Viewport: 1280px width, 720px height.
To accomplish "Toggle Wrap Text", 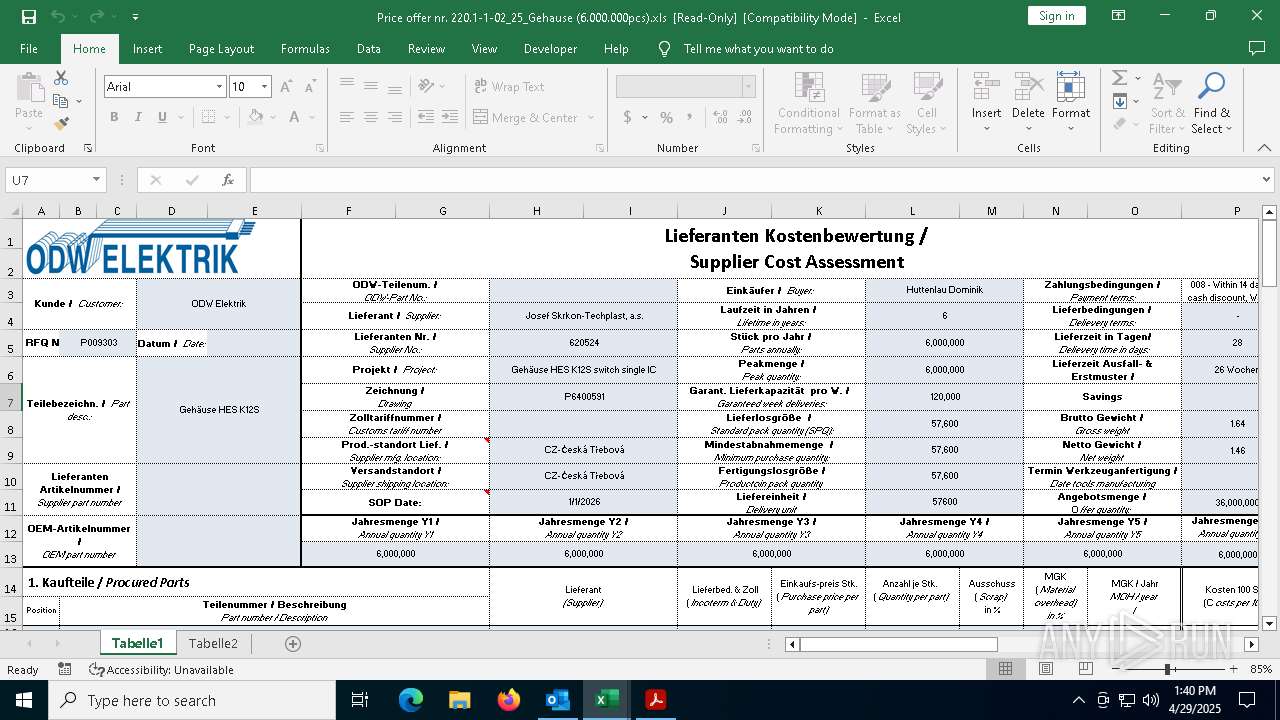I will pyautogui.click(x=510, y=87).
